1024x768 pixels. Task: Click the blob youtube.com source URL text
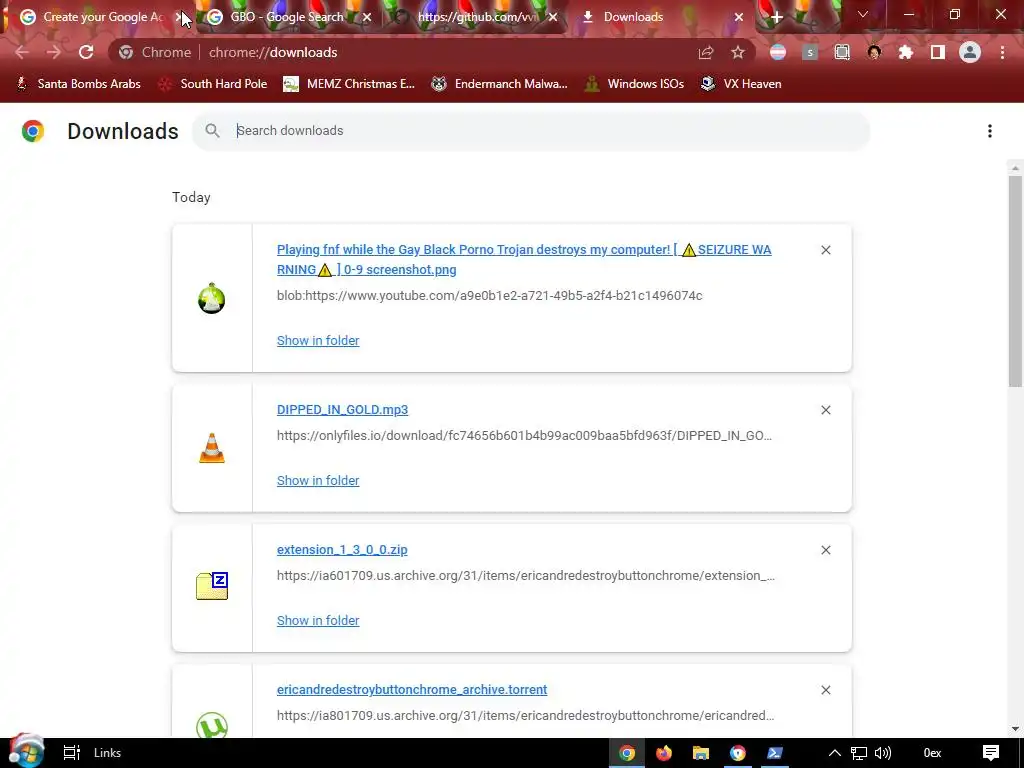(490, 296)
